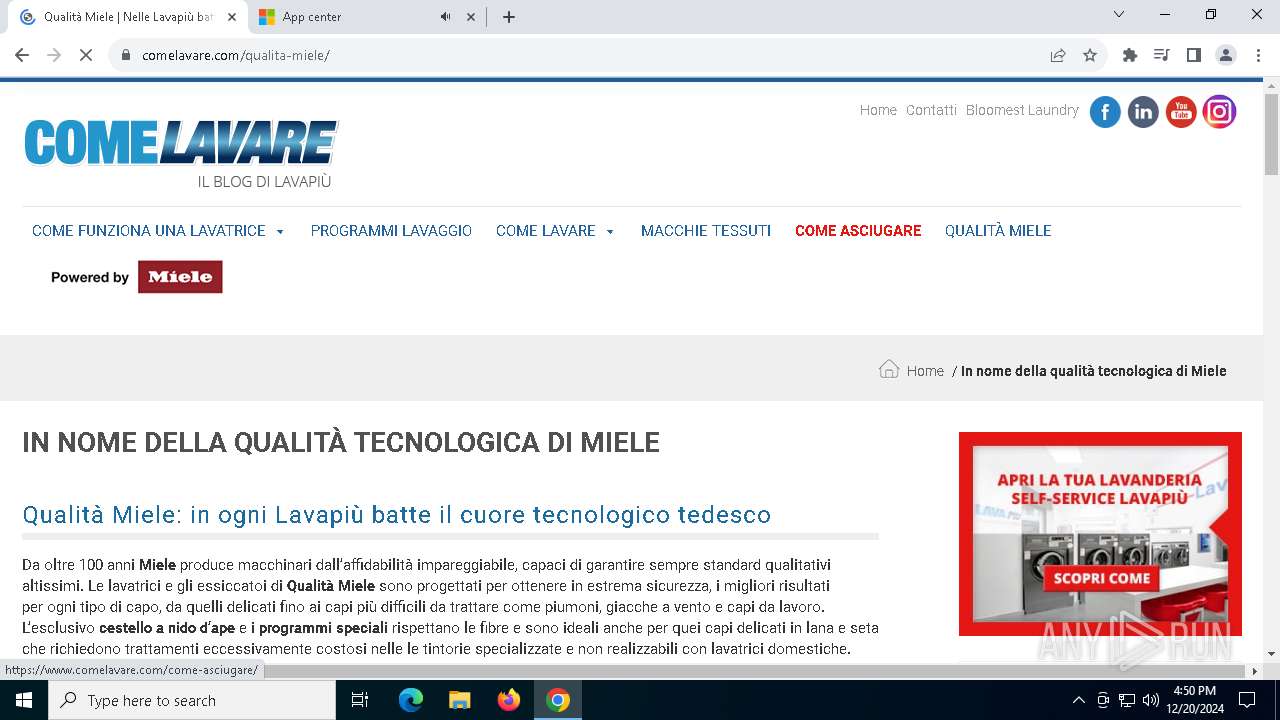This screenshot has height=720, width=1280.
Task: Open the notifications center
Action: tap(1247, 700)
